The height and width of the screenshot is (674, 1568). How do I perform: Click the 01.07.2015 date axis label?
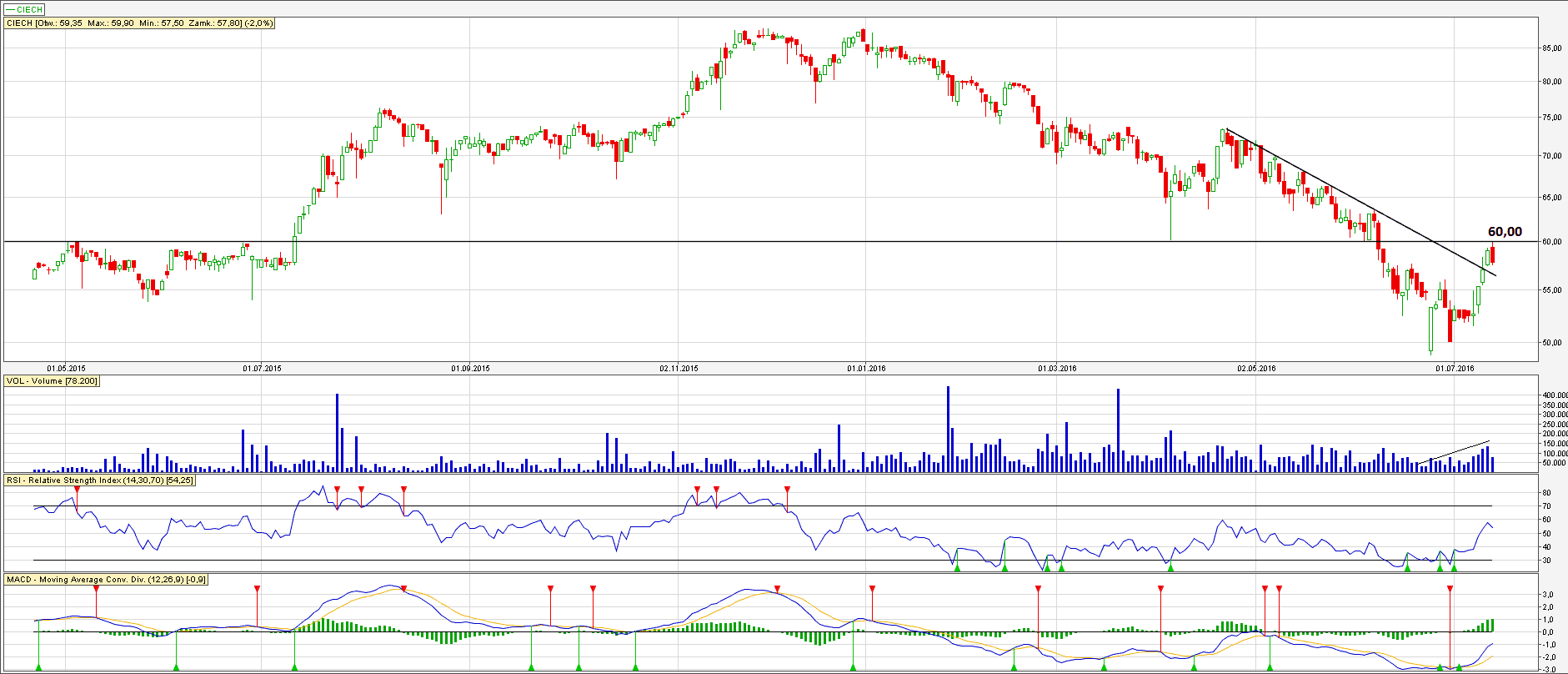pos(262,368)
